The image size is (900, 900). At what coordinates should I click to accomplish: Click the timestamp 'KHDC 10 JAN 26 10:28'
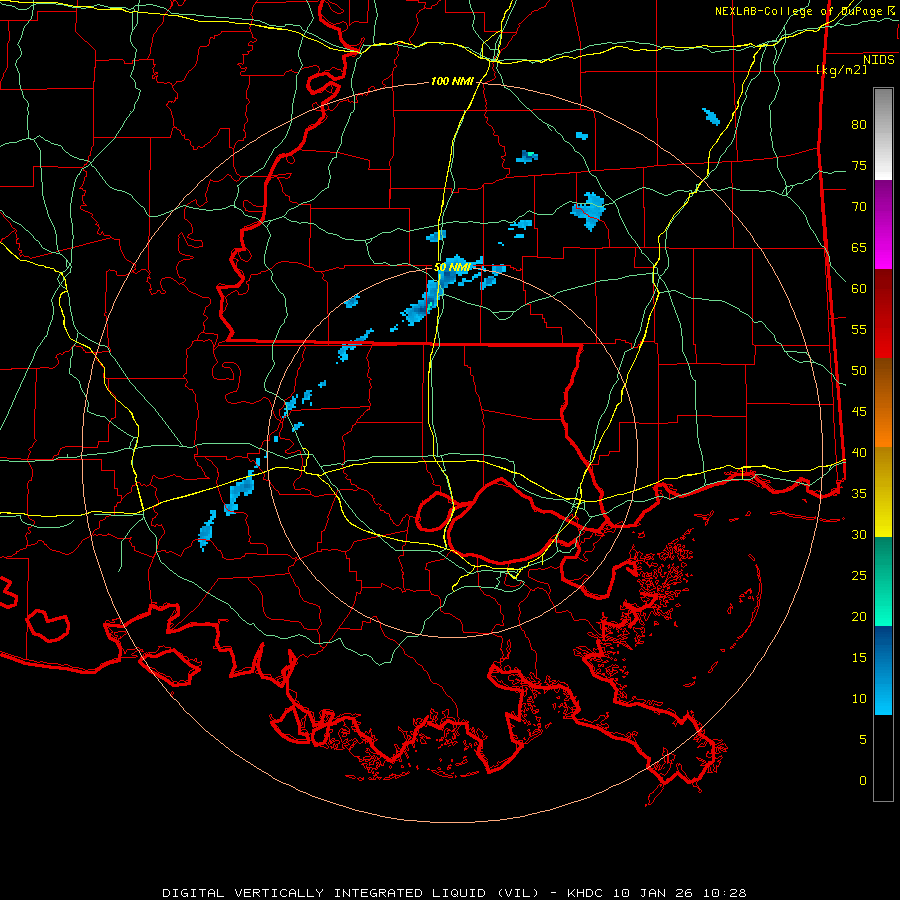[657, 893]
